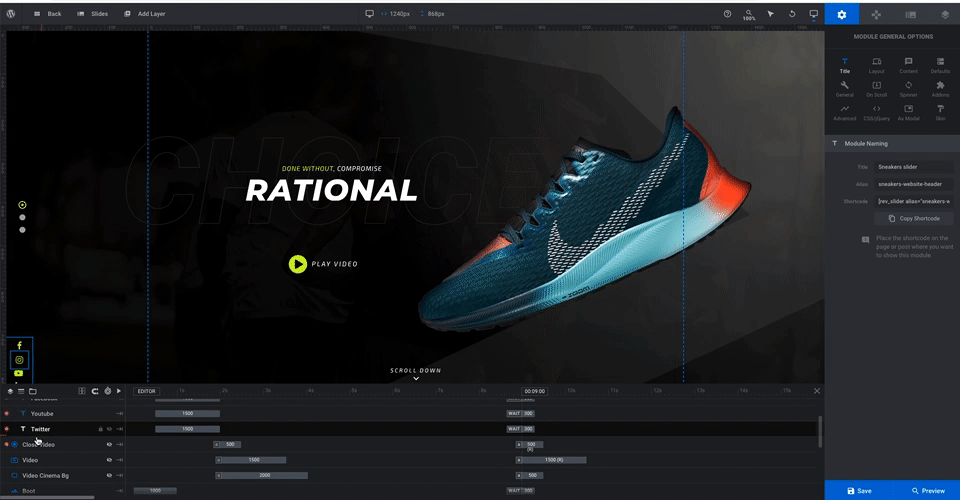Viewport: 960px width, 500px height.
Task: Click the timeline grid layout icon
Action: [x=81, y=391]
